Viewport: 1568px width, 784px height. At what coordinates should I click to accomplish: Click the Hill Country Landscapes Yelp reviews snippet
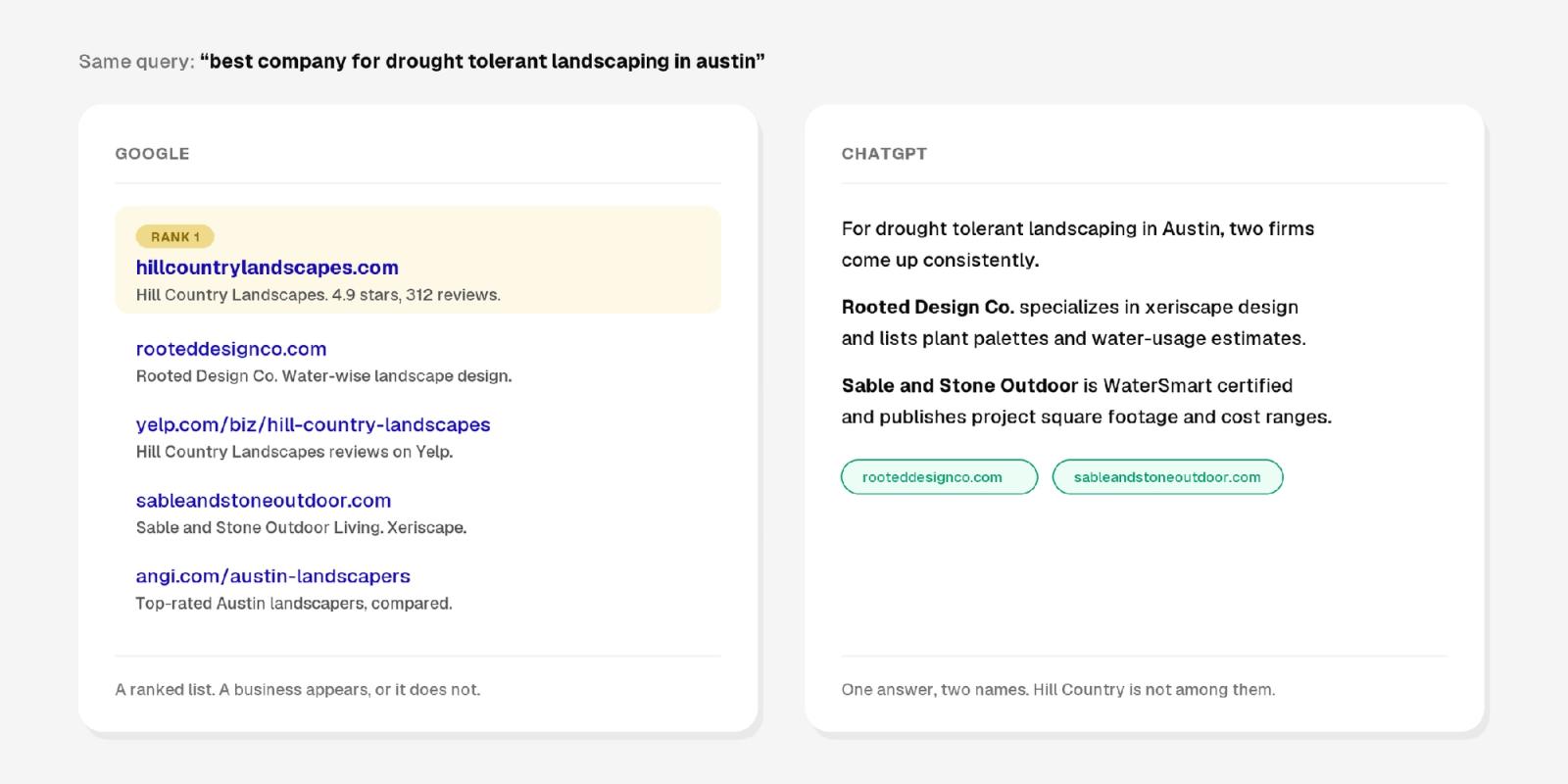pyautogui.click(x=294, y=452)
